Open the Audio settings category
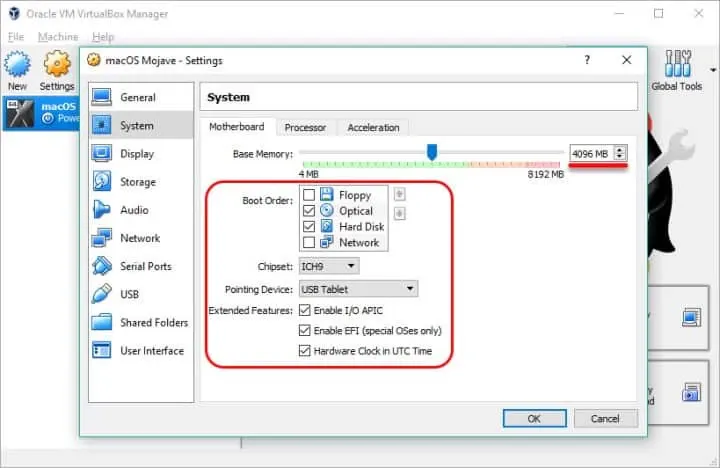720x468 pixels. (141, 210)
